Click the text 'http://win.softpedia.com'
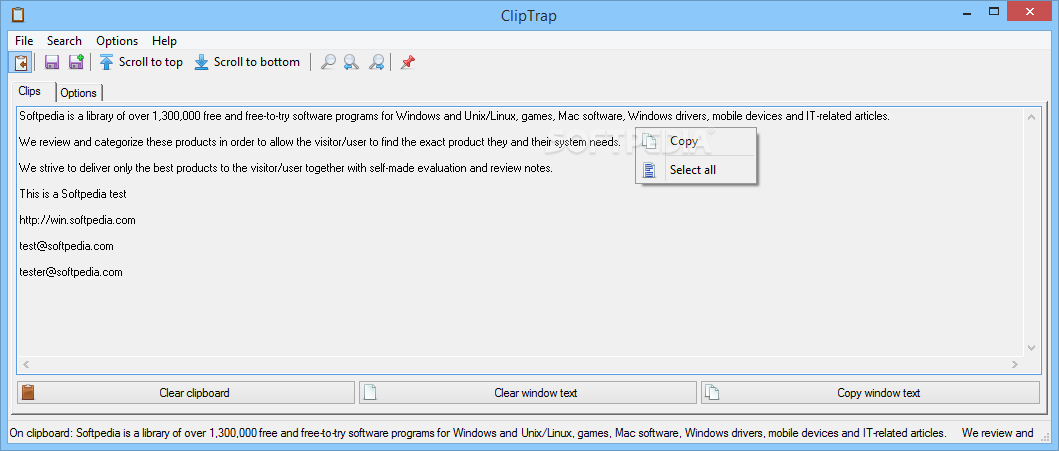This screenshot has width=1059, height=451. tap(78, 220)
